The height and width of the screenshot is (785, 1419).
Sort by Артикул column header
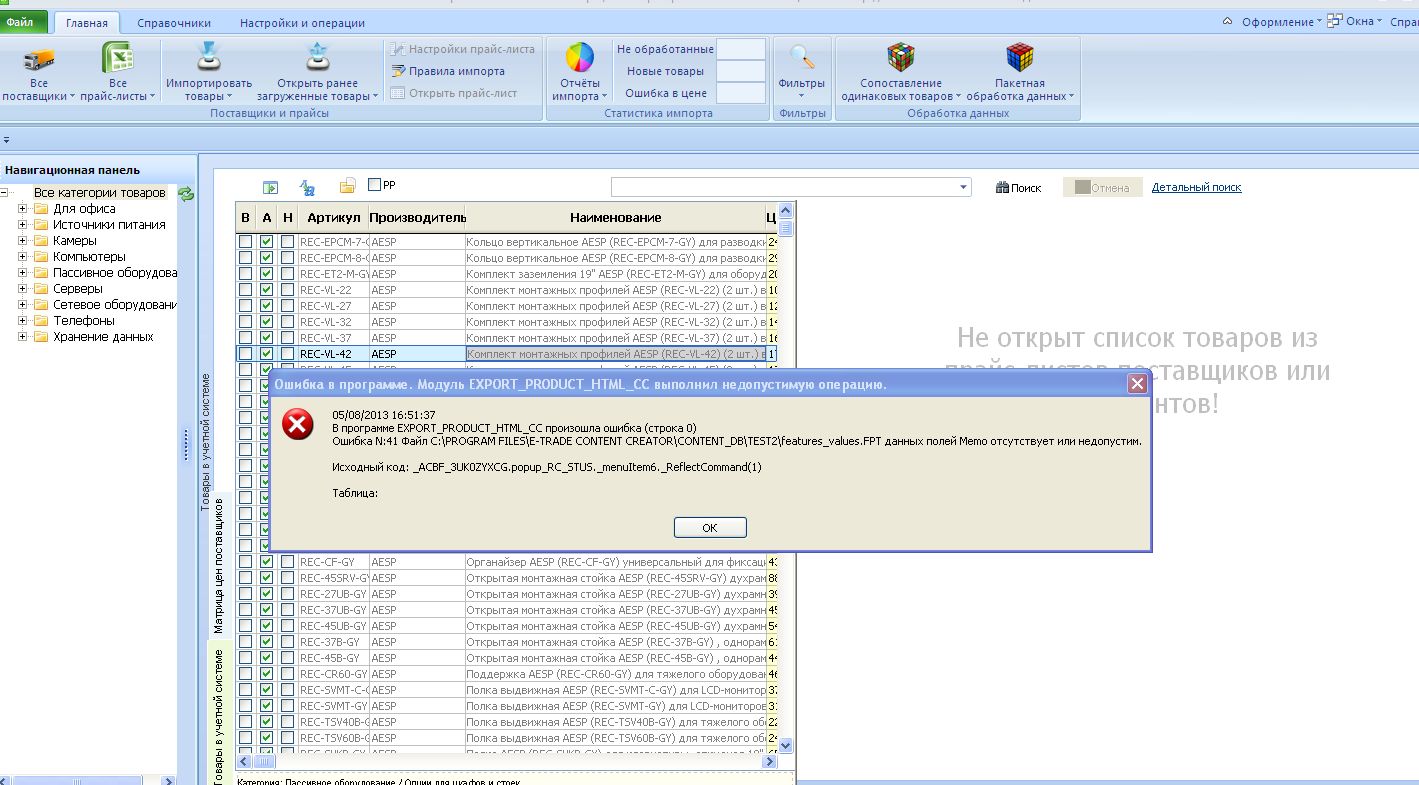(x=333, y=217)
